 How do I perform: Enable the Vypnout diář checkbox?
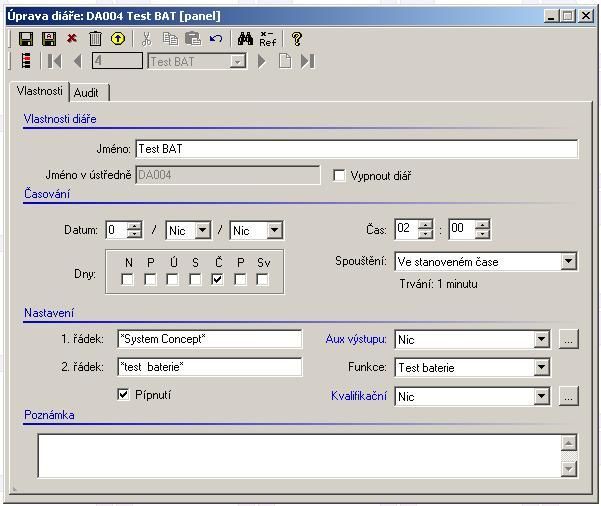click(340, 176)
